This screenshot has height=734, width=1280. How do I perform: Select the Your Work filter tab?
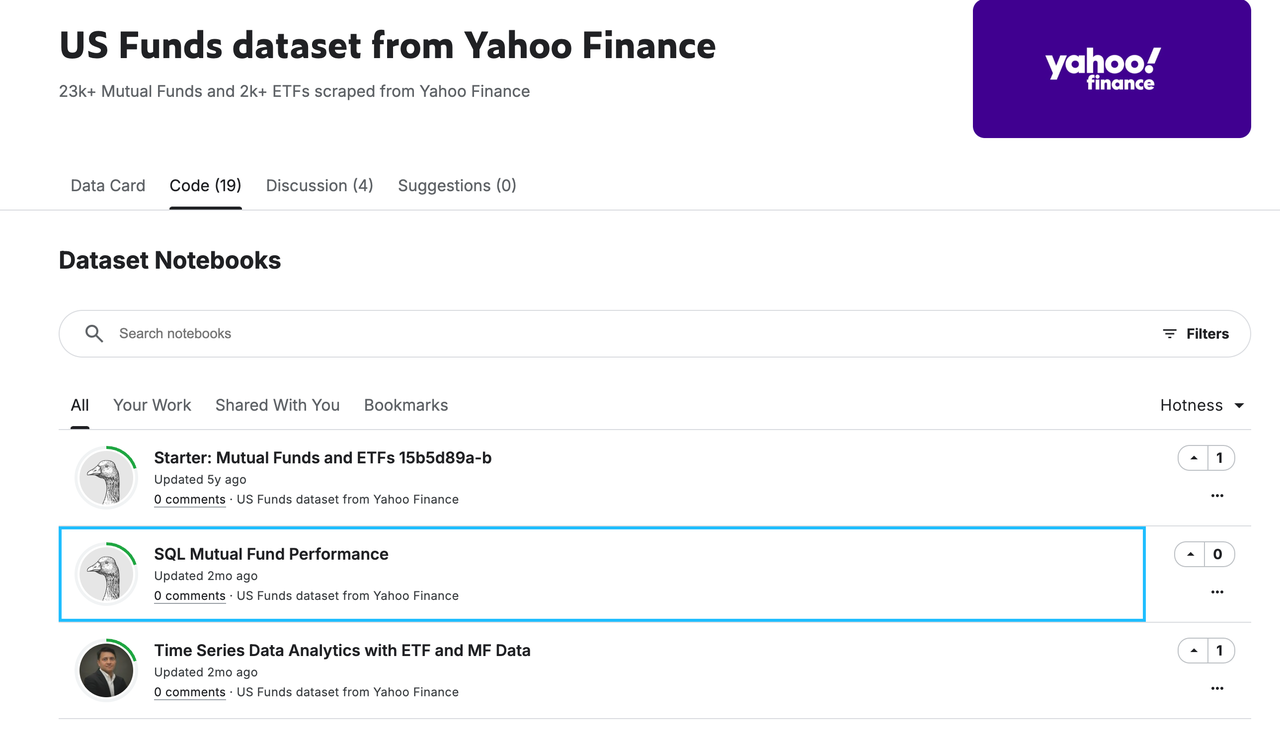[x=152, y=405]
